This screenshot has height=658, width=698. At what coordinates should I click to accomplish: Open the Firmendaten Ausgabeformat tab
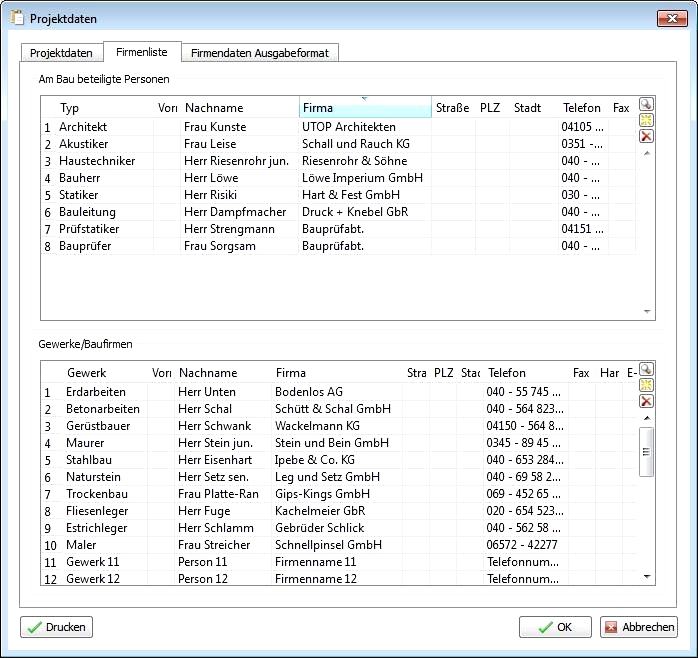pyautogui.click(x=260, y=53)
